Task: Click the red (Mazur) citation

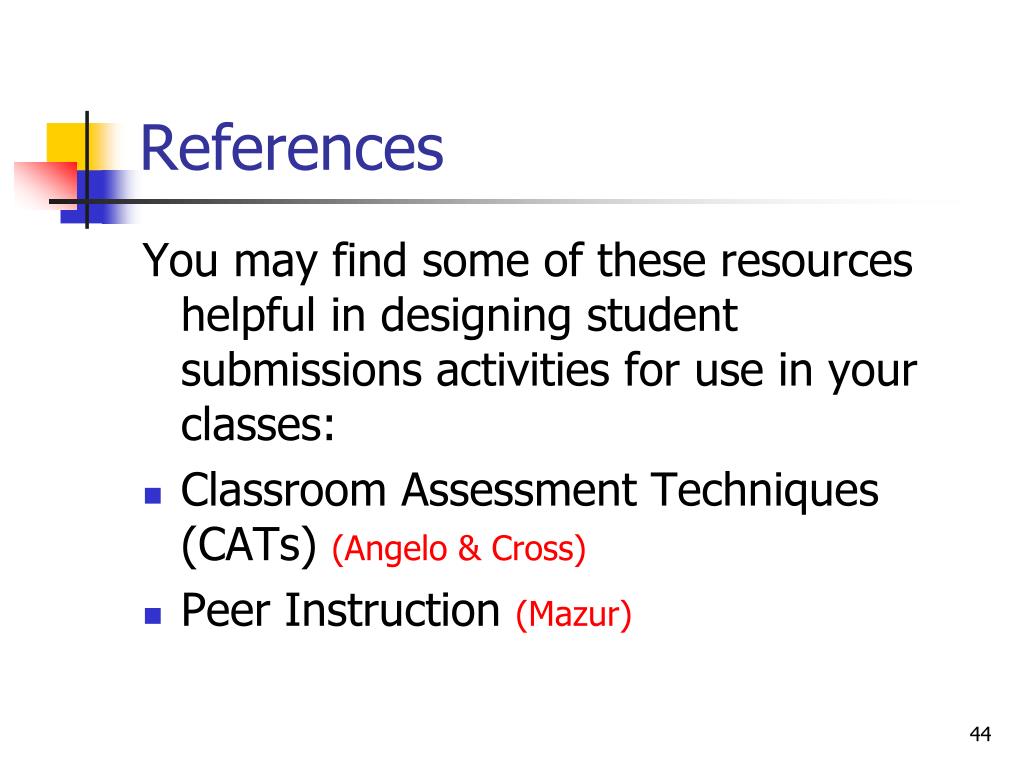Action: [573, 615]
